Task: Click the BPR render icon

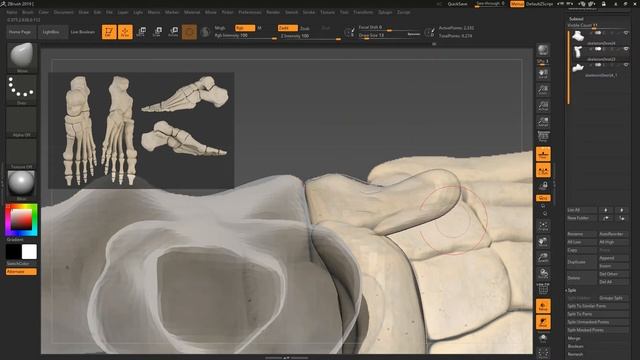Action: coord(543,50)
